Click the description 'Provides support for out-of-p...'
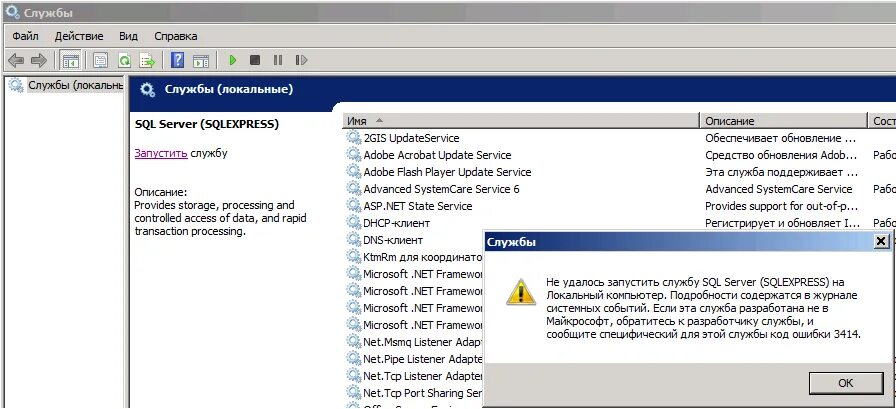Viewport: 896px width, 409px height. 782,206
